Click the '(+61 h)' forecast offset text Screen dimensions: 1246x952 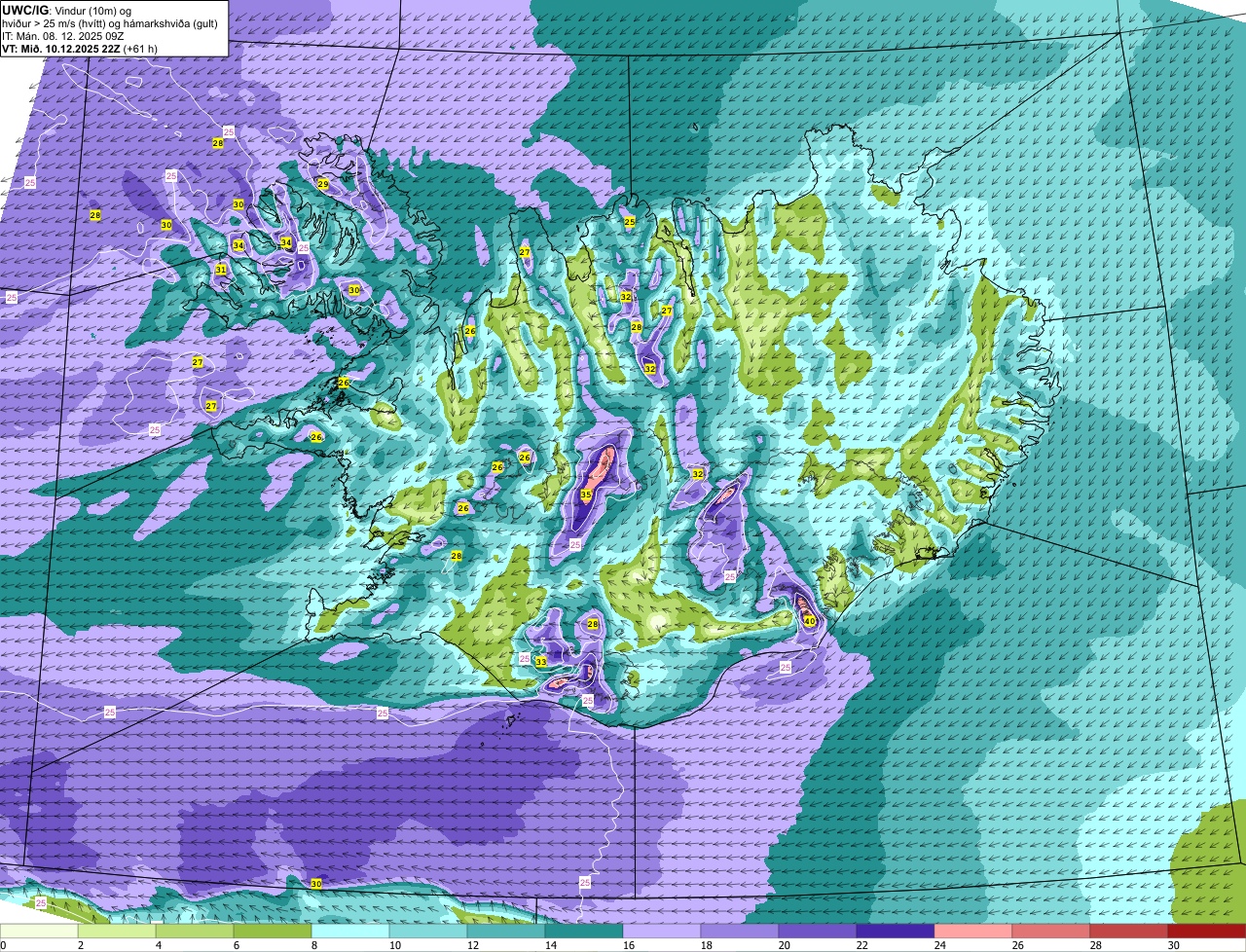click(140, 48)
